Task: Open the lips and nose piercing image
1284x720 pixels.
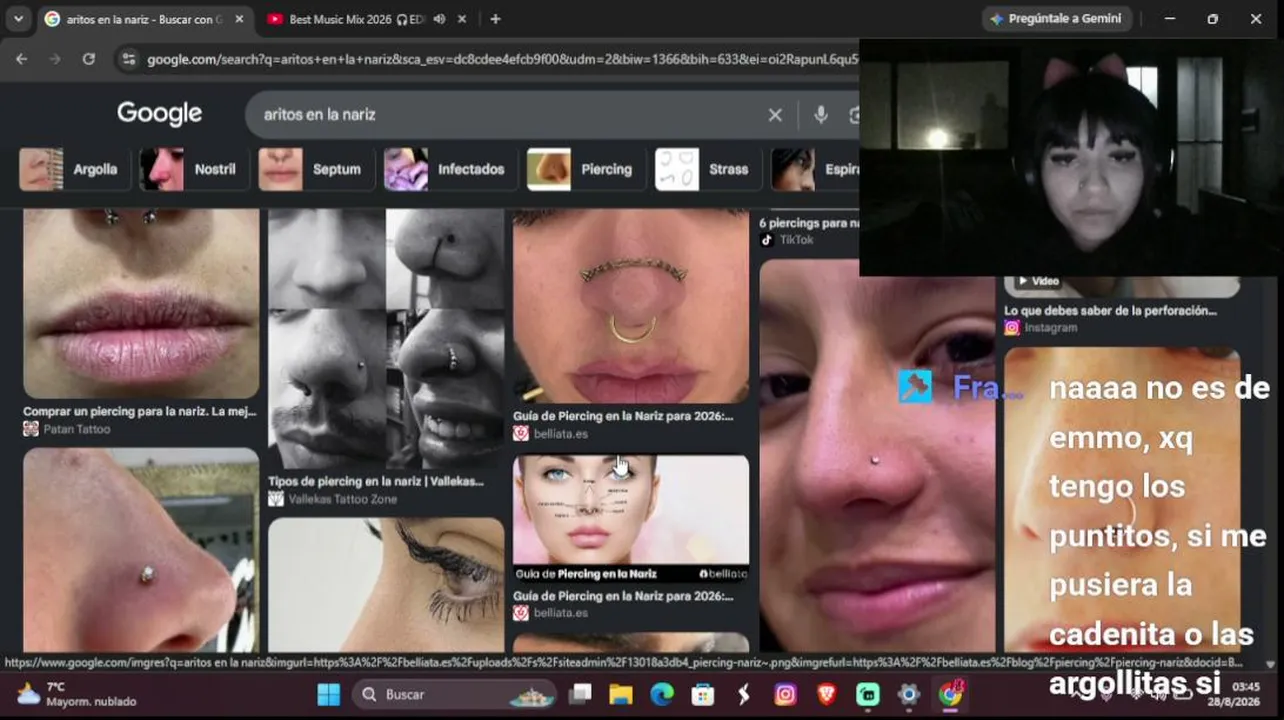Action: pos(141,304)
